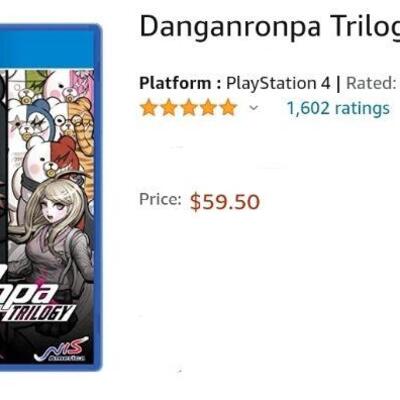The height and width of the screenshot is (400, 400).
Task: Click the fourth gold rating star
Action: [x=208, y=108]
